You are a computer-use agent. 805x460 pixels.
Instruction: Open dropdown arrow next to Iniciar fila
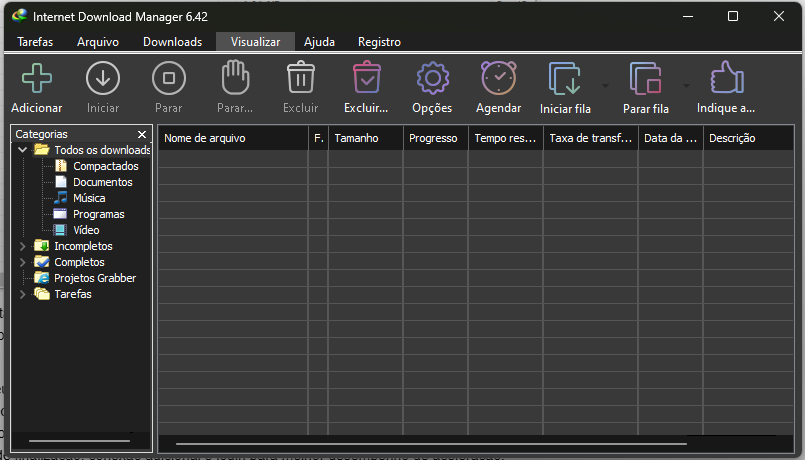click(x=605, y=85)
